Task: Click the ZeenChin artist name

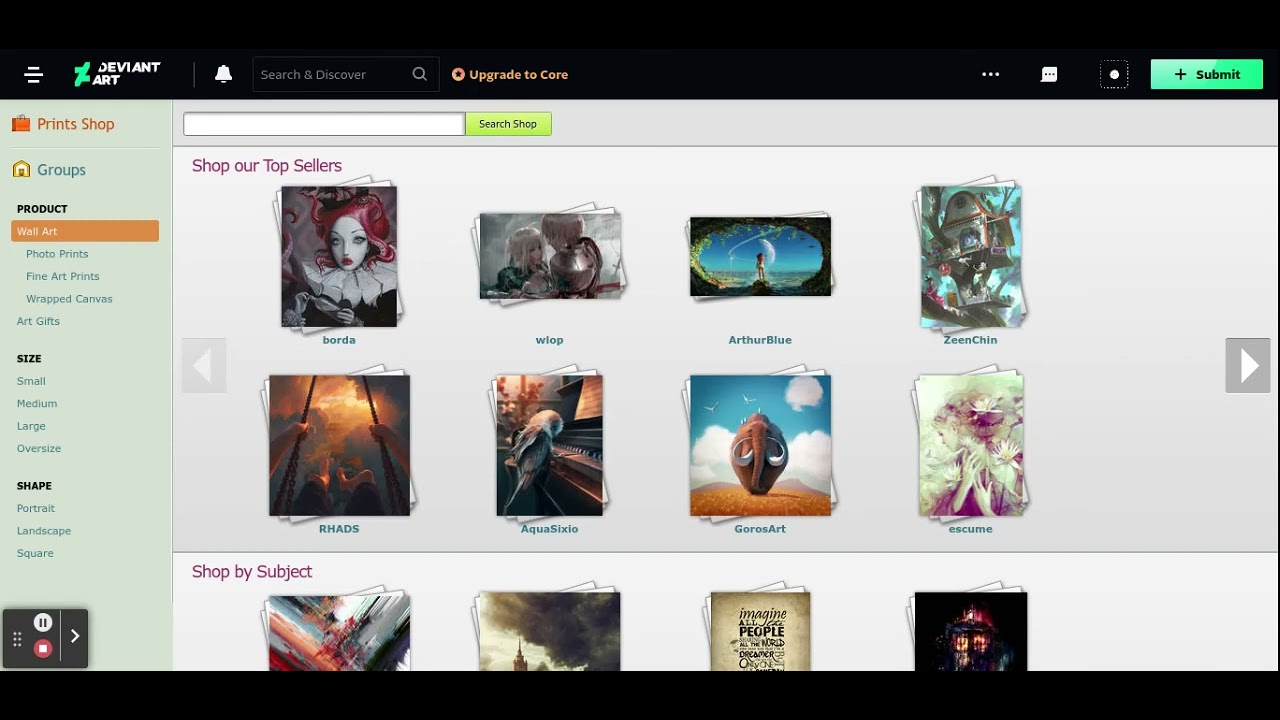Action: click(971, 340)
